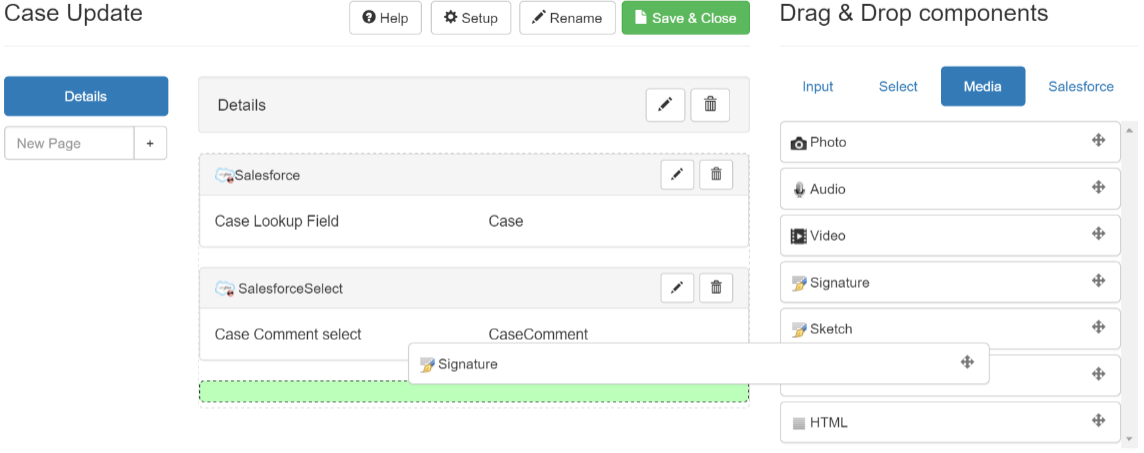Add new page with plus button
Viewport: 1144px width, 453px height.
tap(150, 143)
